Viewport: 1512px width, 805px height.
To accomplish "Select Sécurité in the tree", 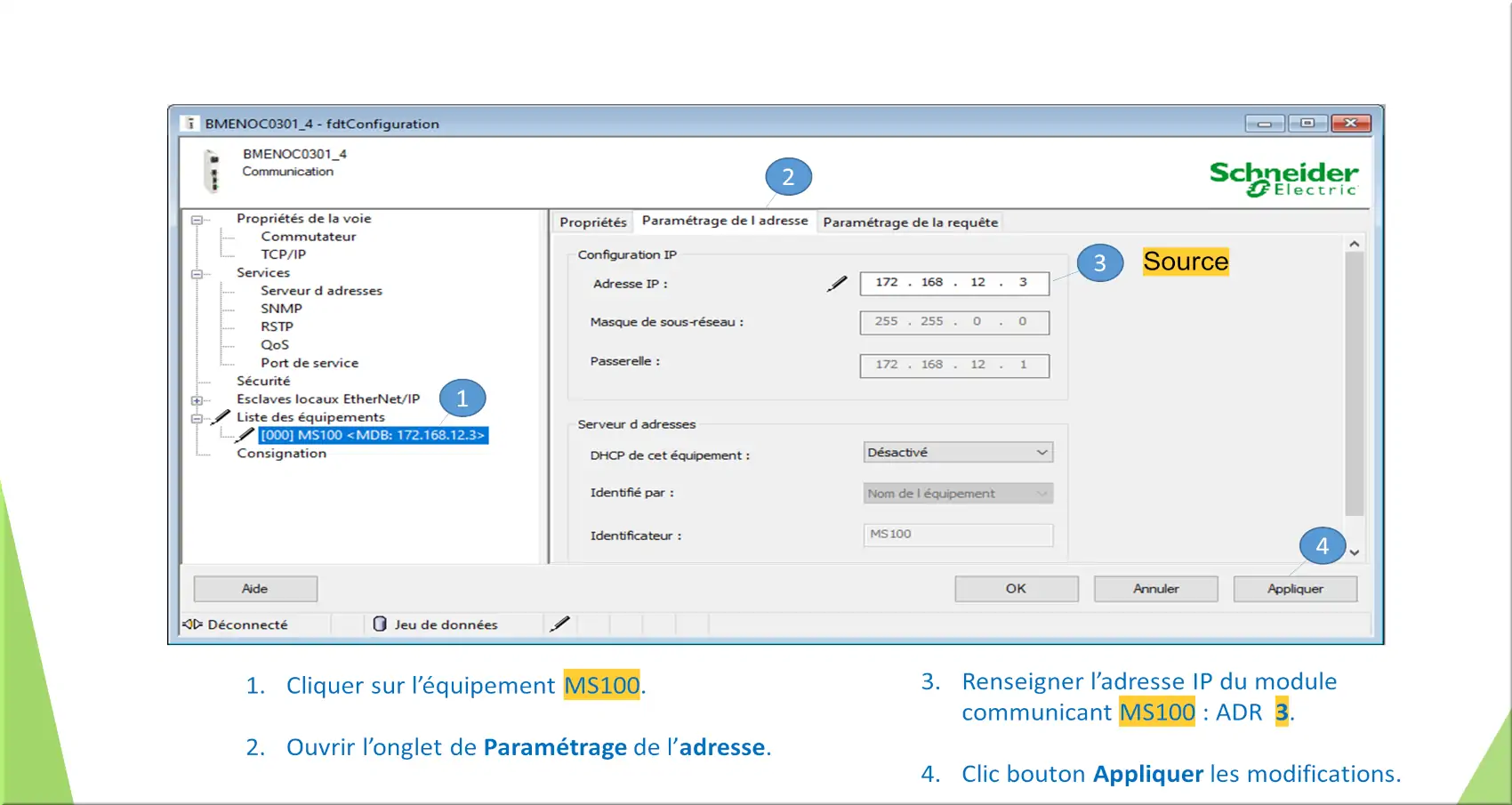I will click(x=263, y=381).
